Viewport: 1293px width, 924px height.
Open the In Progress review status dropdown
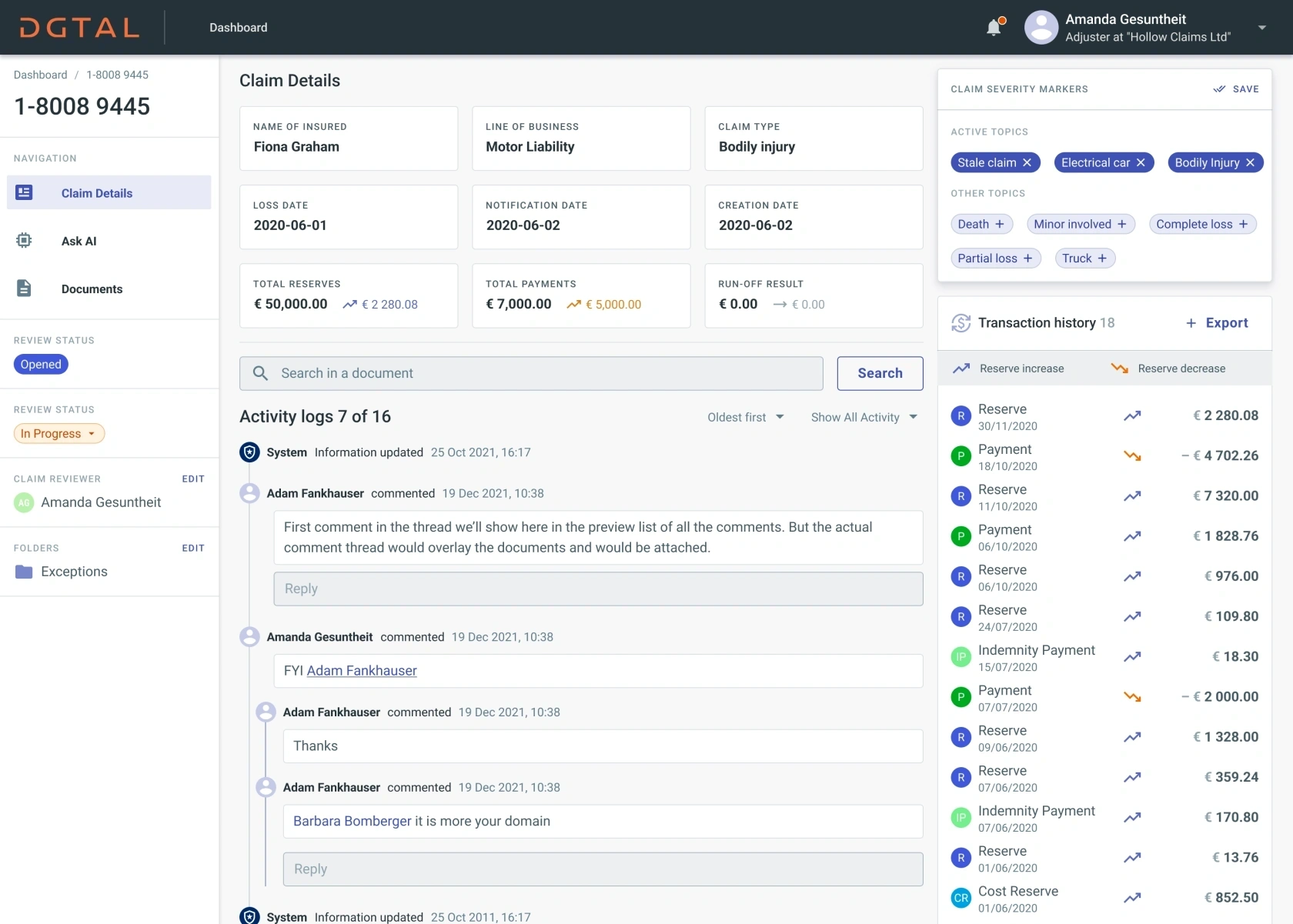tap(59, 433)
